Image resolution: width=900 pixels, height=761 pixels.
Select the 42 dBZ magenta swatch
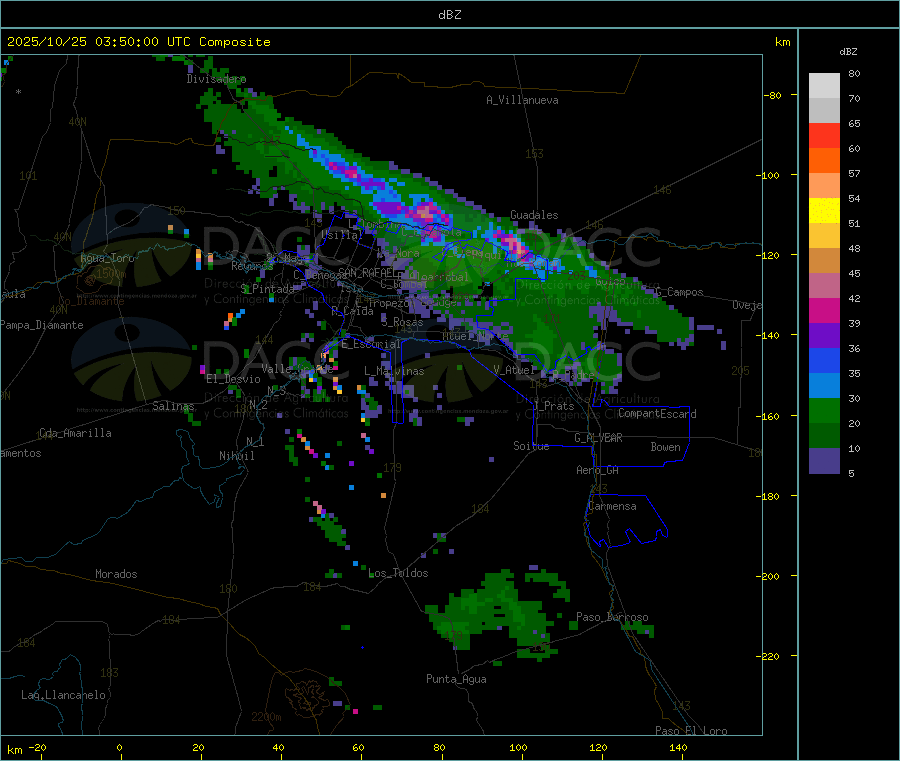click(x=824, y=310)
